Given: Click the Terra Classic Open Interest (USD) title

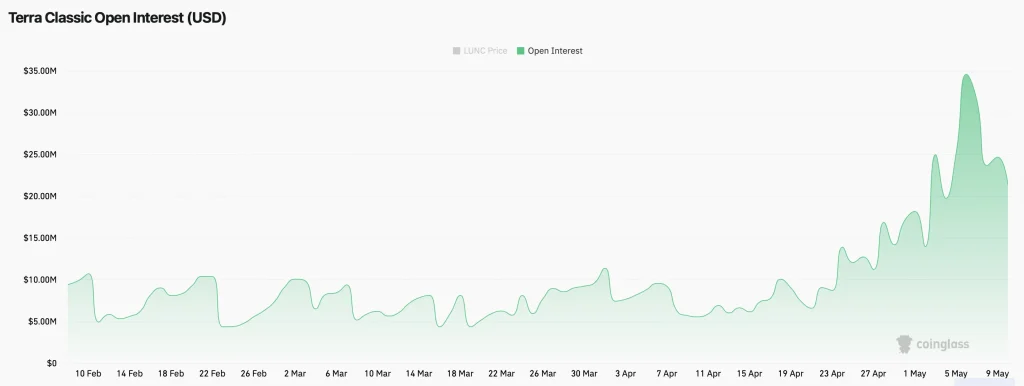Looking at the screenshot, I should (117, 19).
